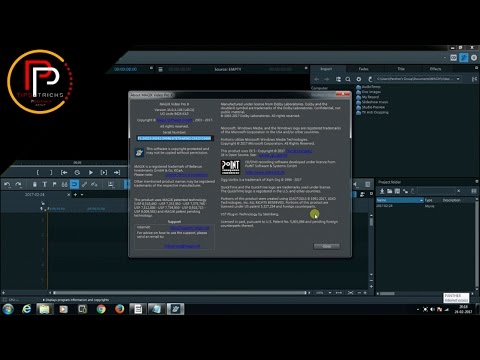
Task: Click the up-one-level arrow beside the path
Action: (370, 79)
